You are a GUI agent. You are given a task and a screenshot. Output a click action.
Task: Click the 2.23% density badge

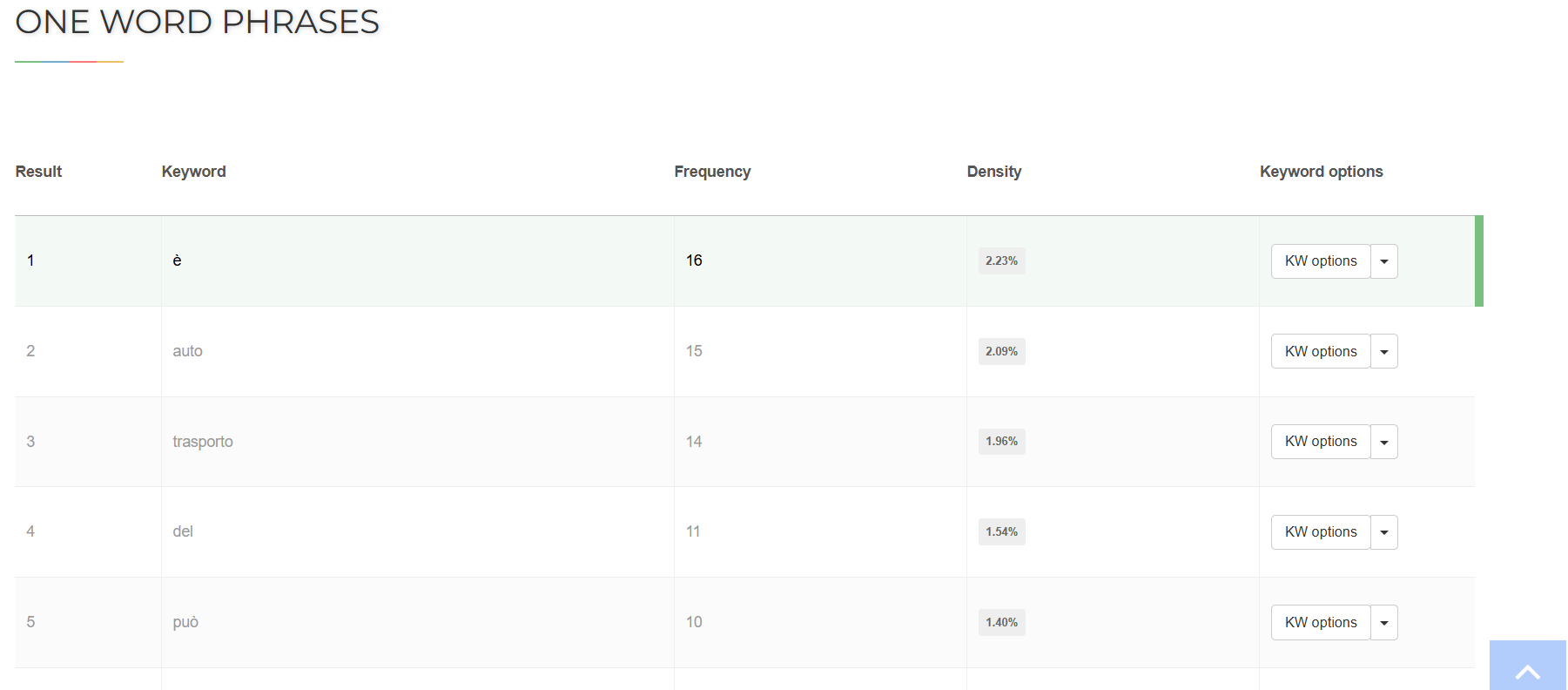(x=1001, y=261)
